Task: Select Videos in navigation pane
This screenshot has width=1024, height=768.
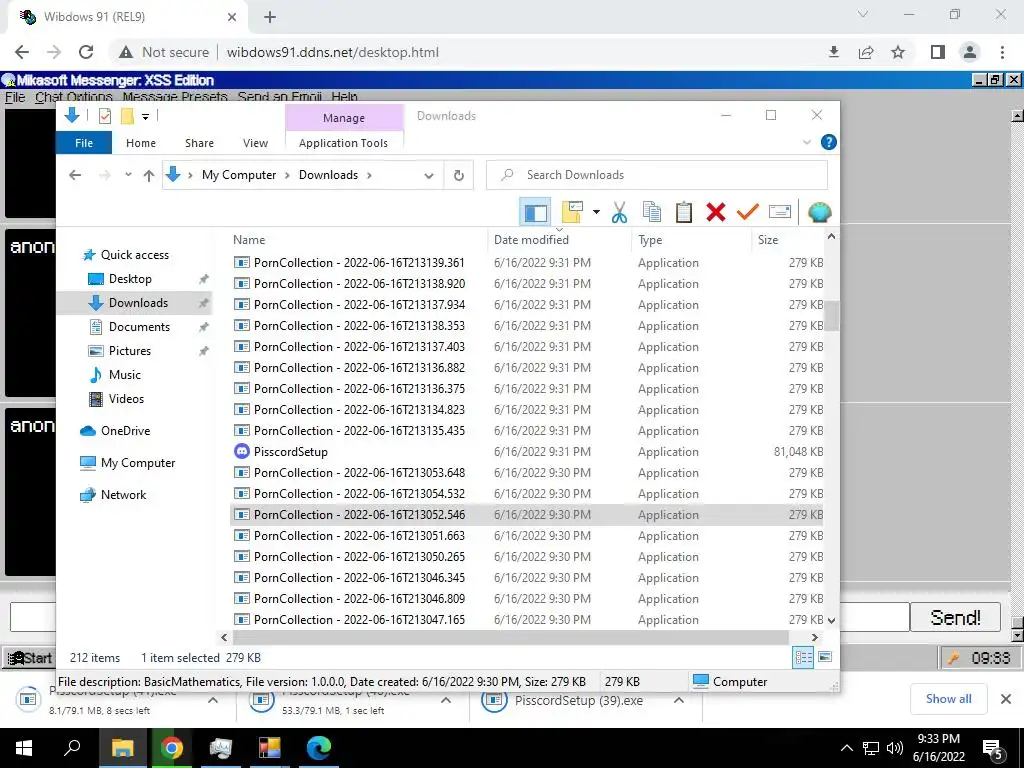Action: [126, 398]
